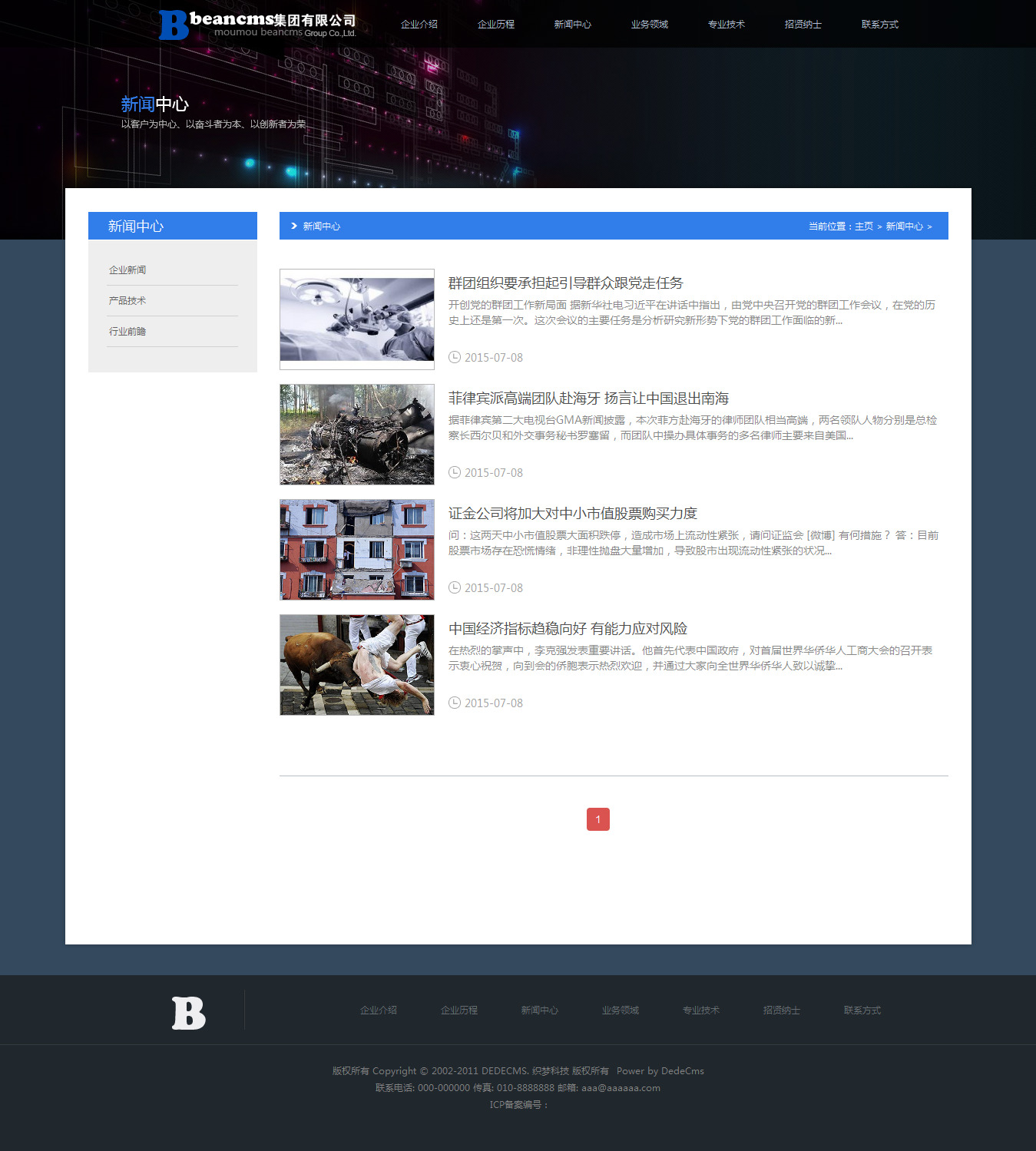Open the 产品技术 sidebar category

[127, 301]
